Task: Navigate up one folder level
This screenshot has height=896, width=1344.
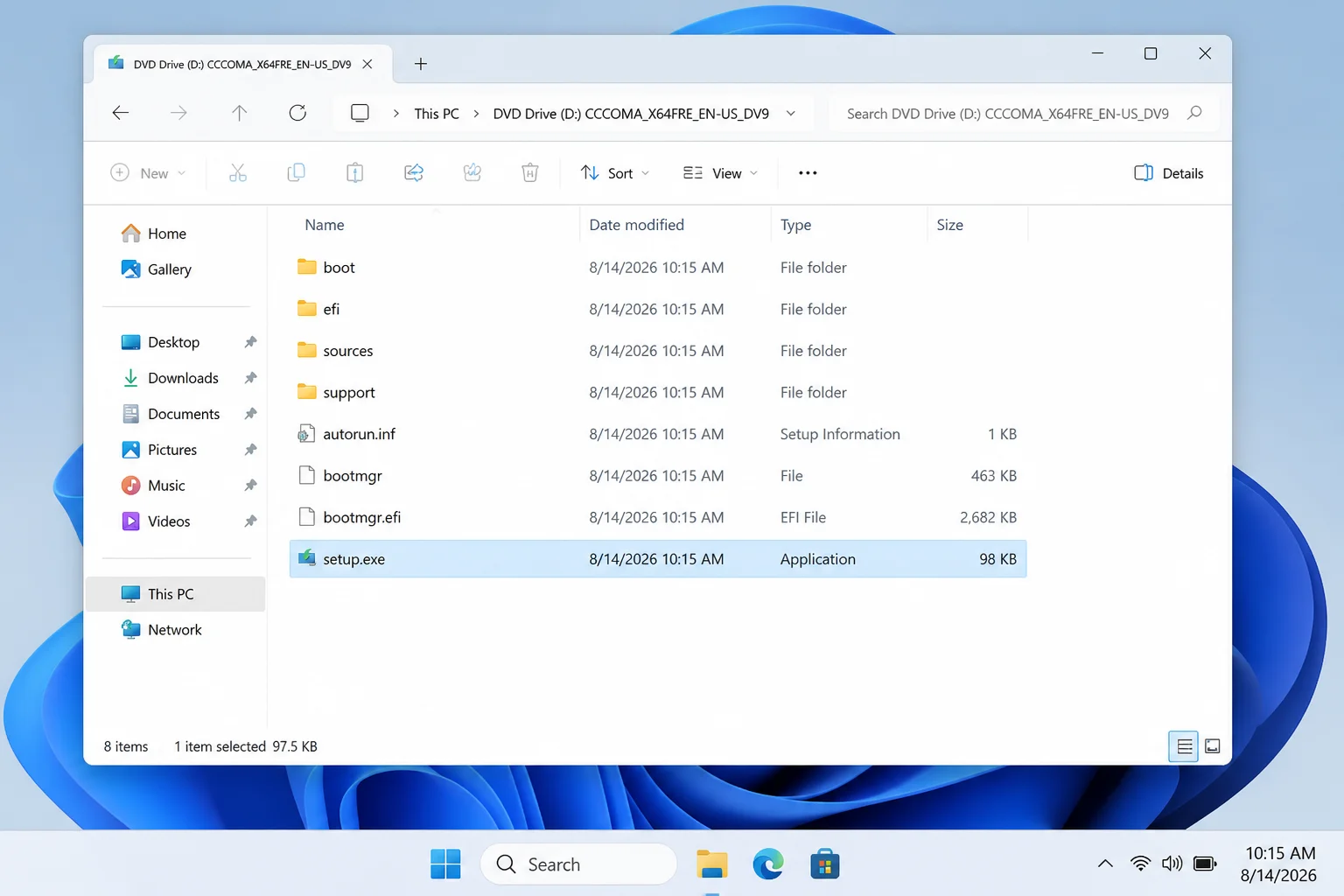Action: click(x=239, y=113)
